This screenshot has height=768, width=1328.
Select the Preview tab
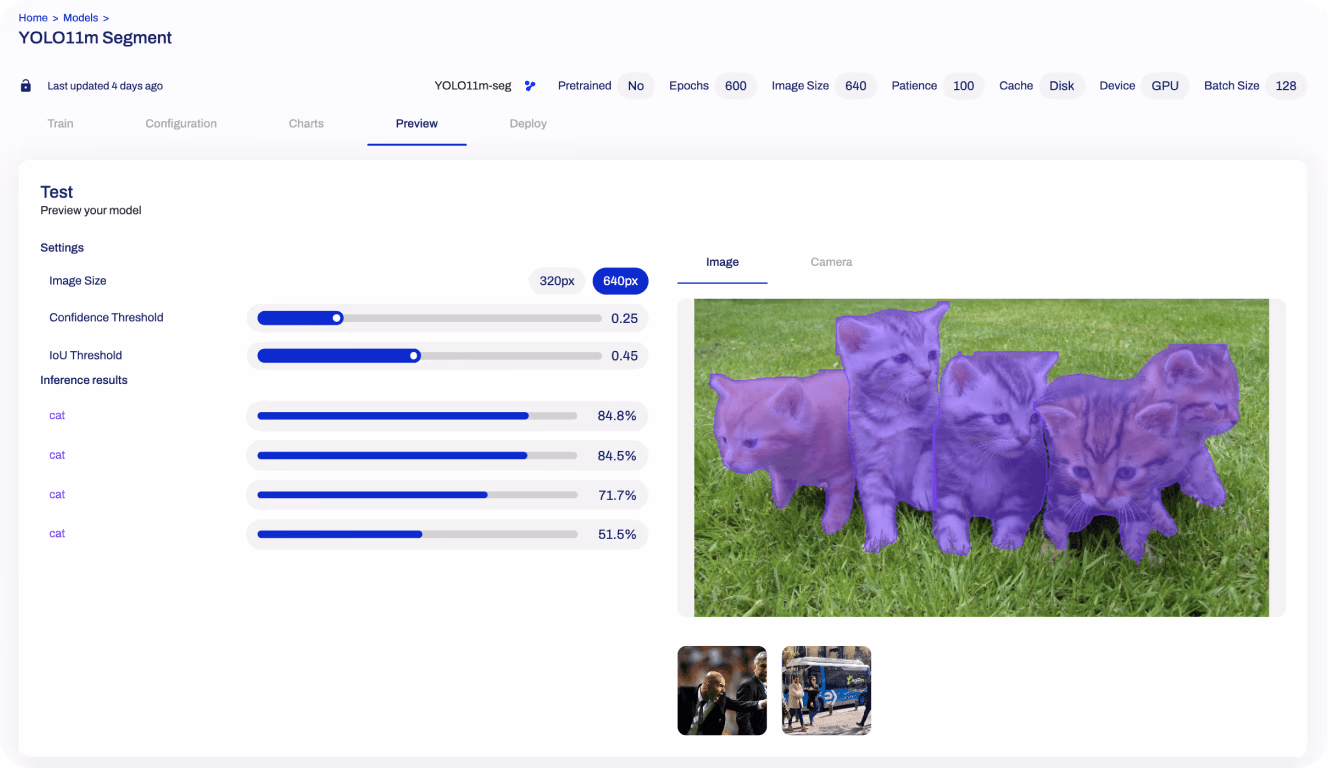tap(417, 124)
